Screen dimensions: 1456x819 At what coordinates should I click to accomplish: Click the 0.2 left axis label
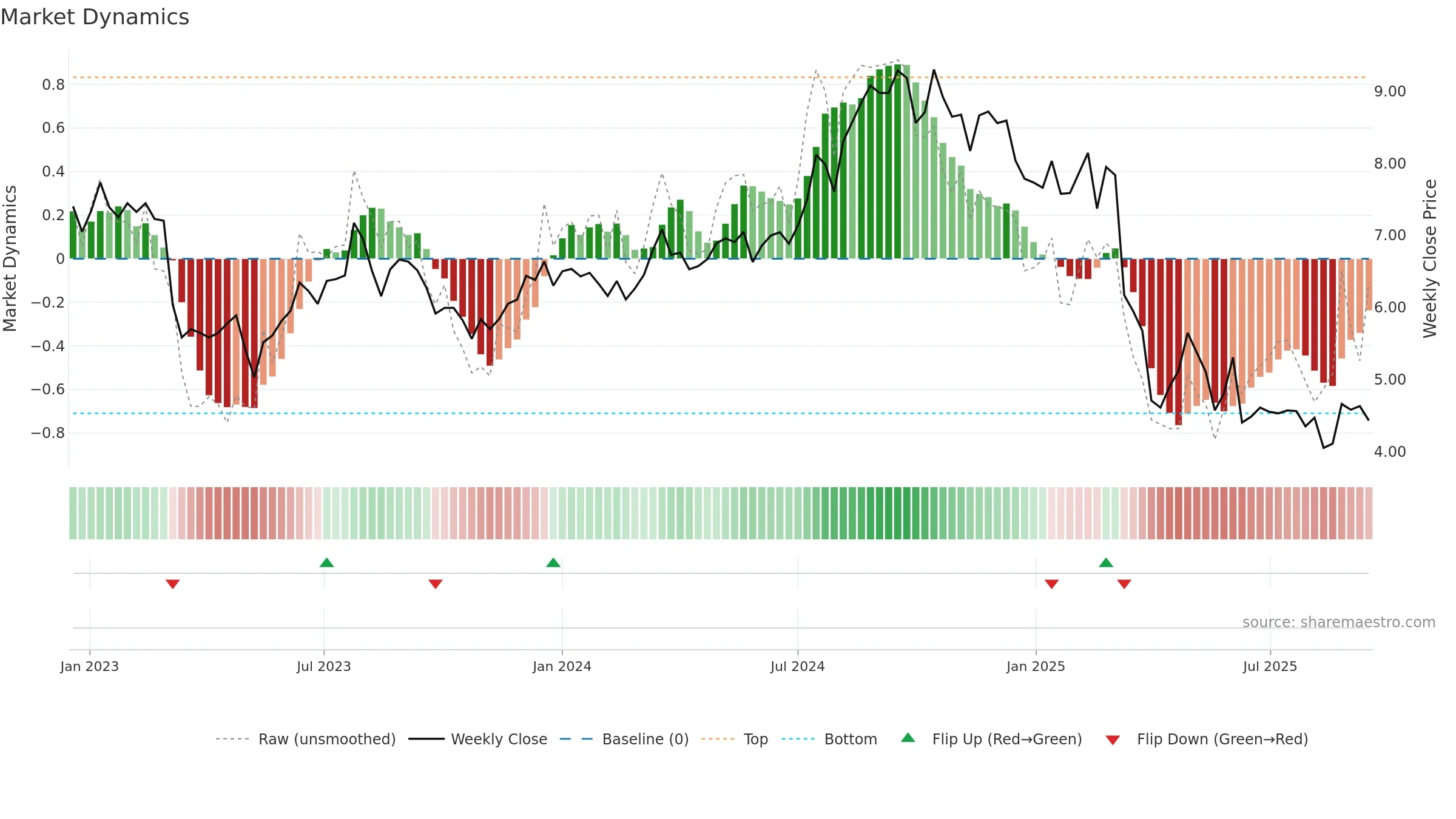(53, 215)
